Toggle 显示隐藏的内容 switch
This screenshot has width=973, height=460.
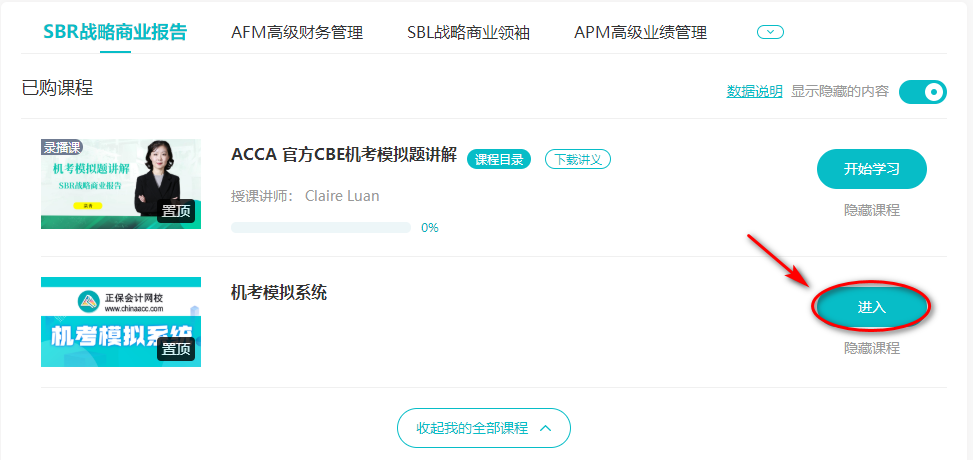[922, 92]
